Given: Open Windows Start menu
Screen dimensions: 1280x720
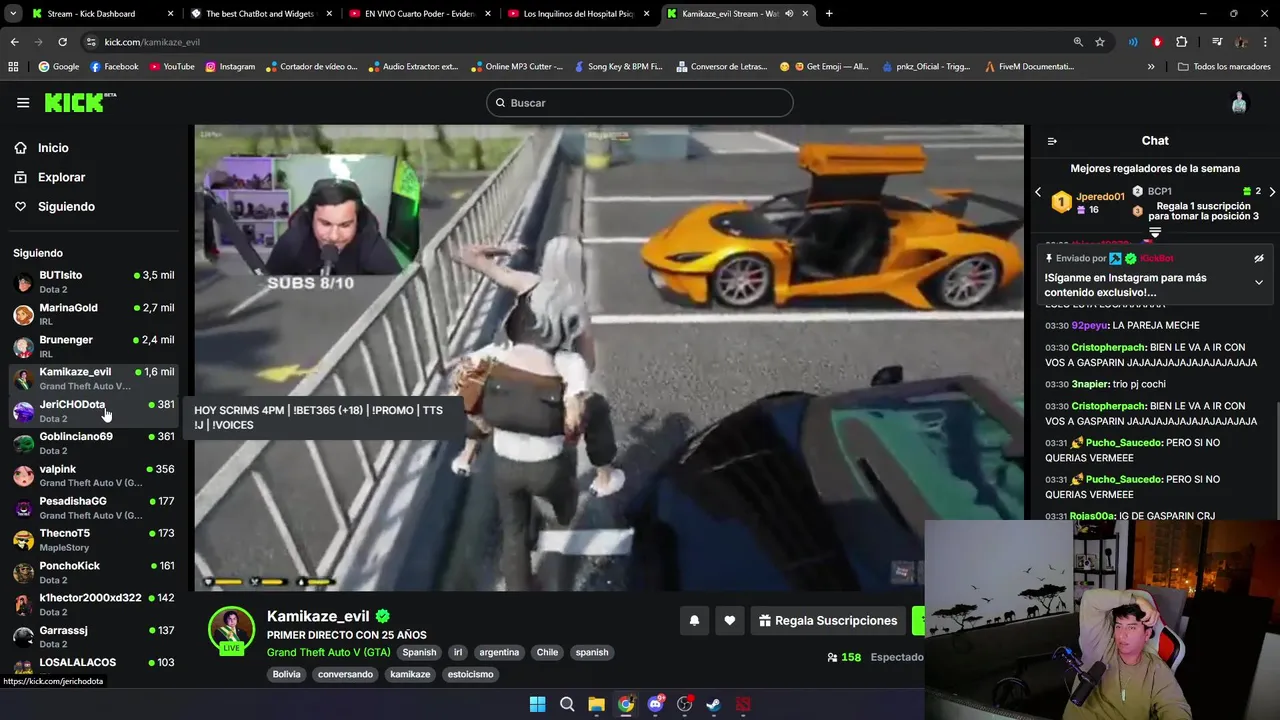Looking at the screenshot, I should pos(537,704).
